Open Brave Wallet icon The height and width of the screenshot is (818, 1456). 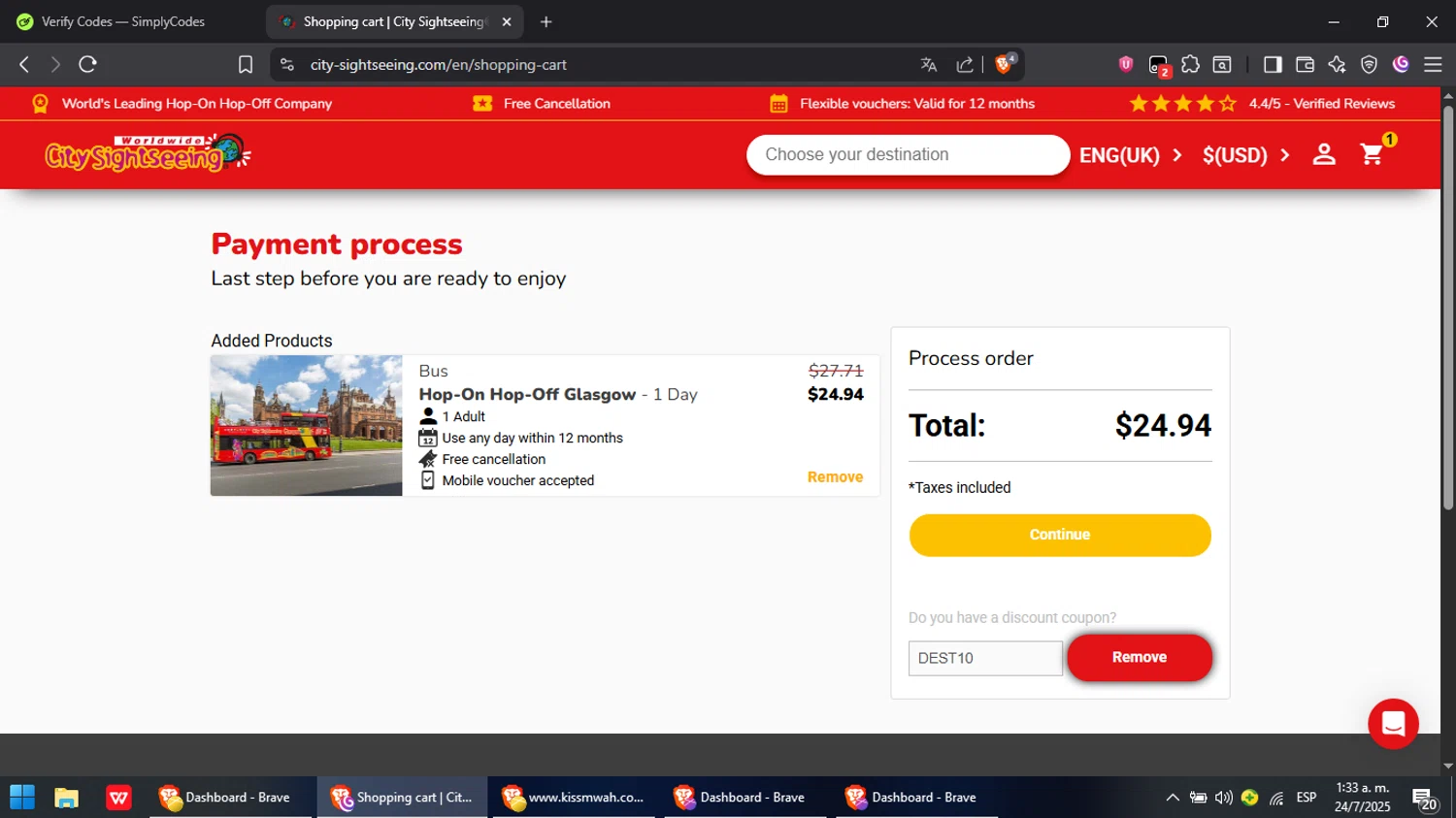1305,64
